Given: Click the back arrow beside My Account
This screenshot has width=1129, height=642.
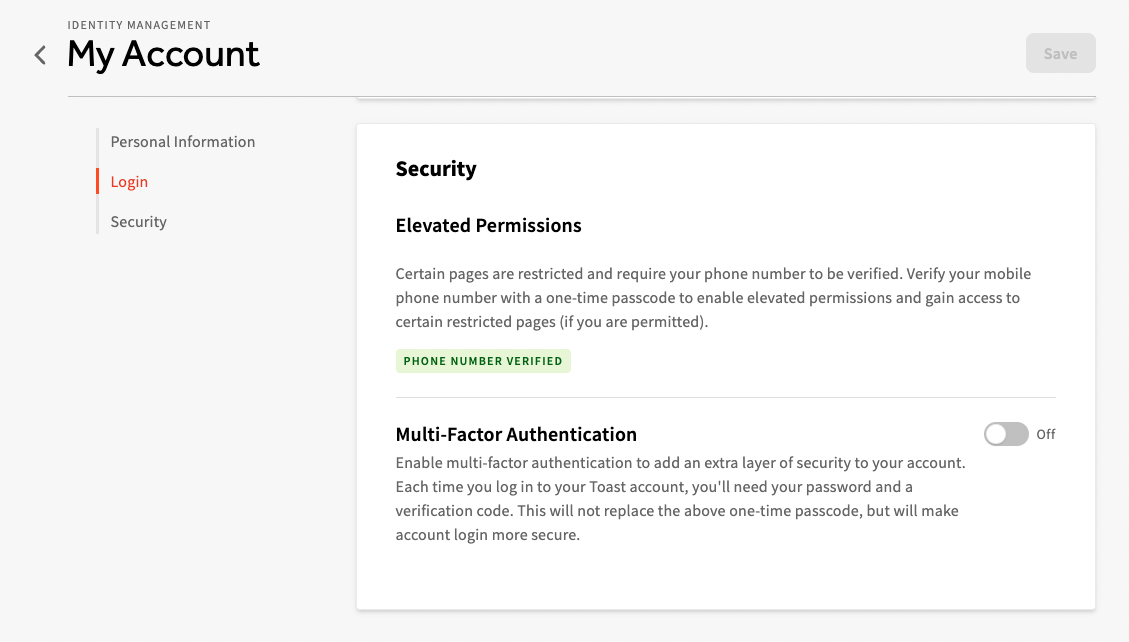Looking at the screenshot, I should tap(39, 55).
